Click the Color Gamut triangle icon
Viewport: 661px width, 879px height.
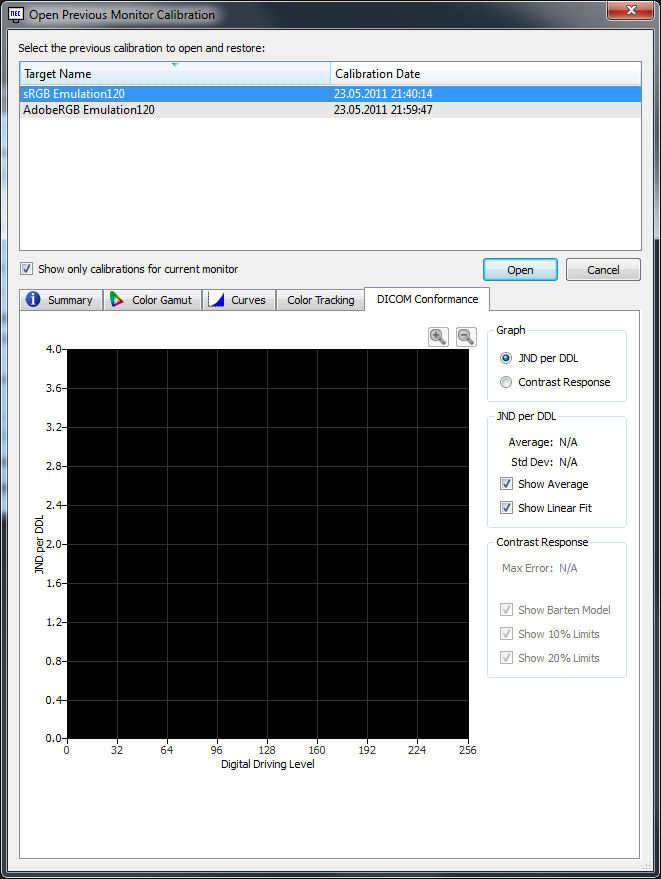tap(117, 300)
